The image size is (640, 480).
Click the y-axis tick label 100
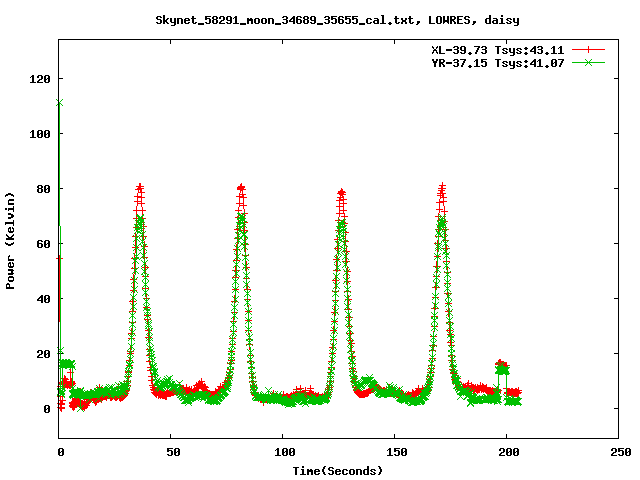40,134
